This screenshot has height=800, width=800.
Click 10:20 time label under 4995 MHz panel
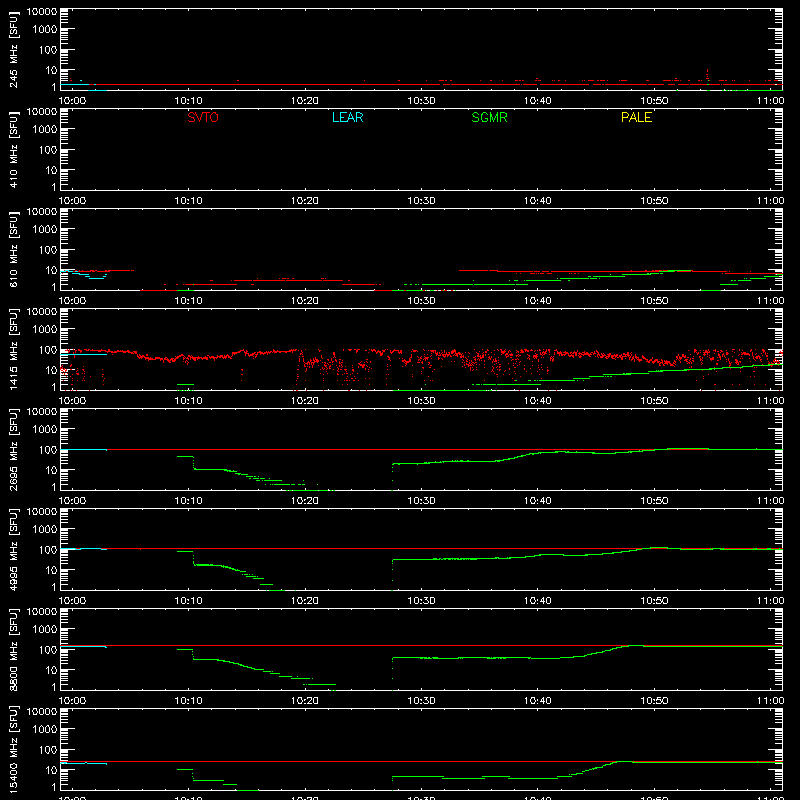pos(305,601)
